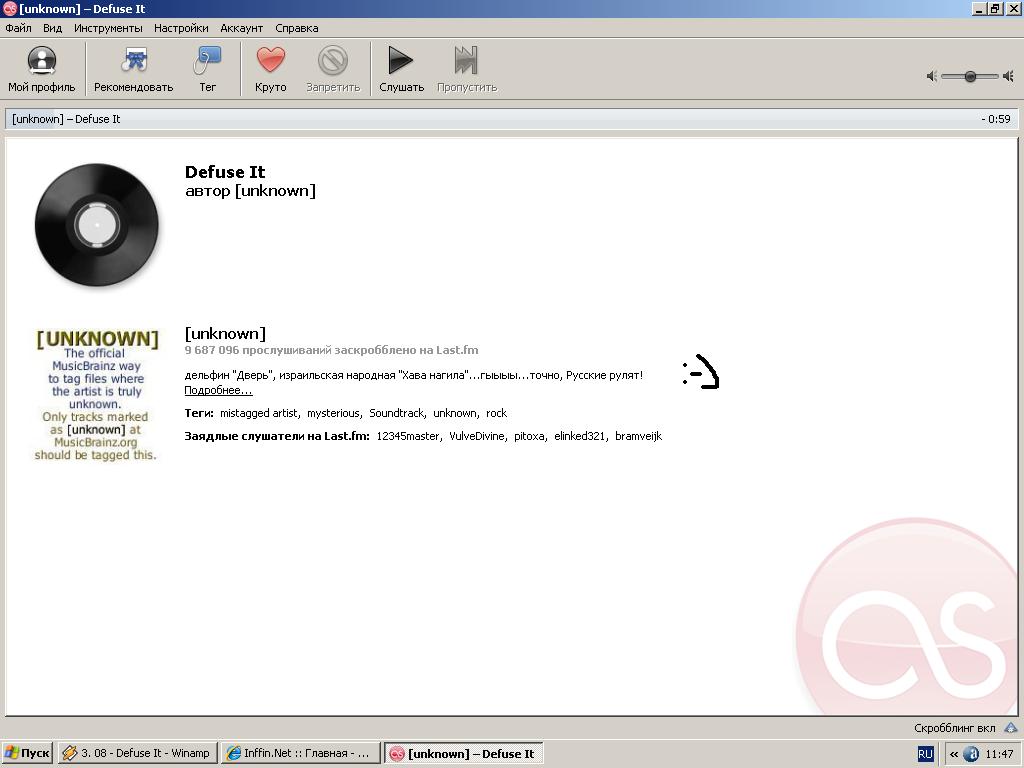Start playback with Слушать button
The width and height of the screenshot is (1024, 768).
pyautogui.click(x=401, y=69)
